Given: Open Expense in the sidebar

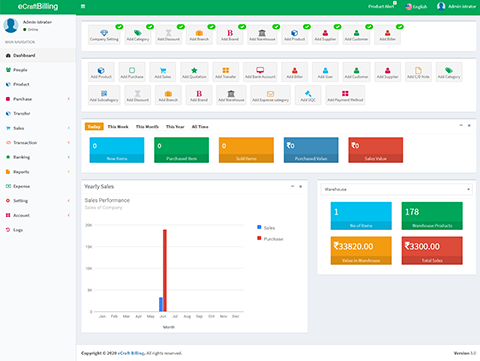Looking at the screenshot, I should (38, 186).
